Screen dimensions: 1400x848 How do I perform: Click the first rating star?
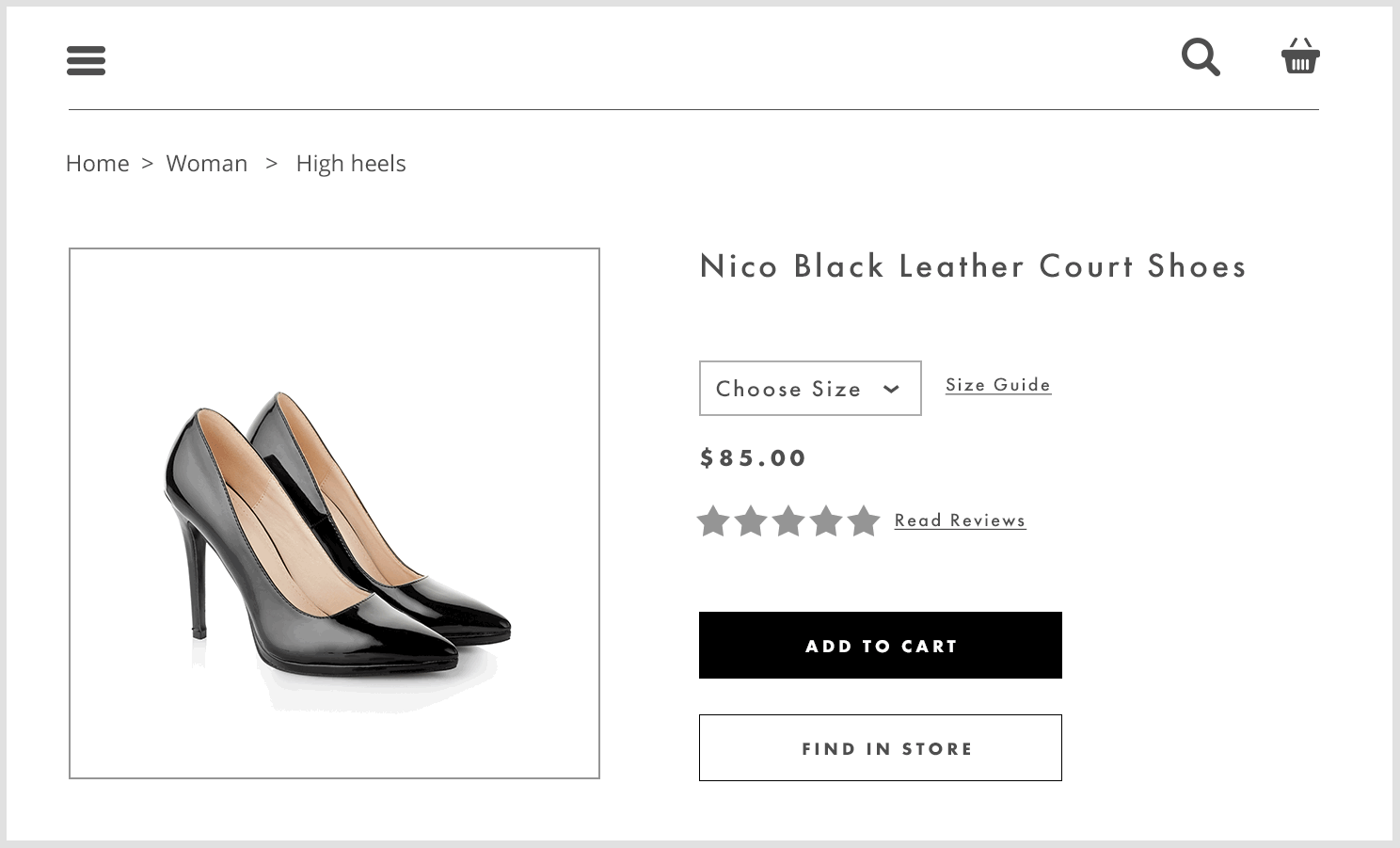(x=713, y=520)
